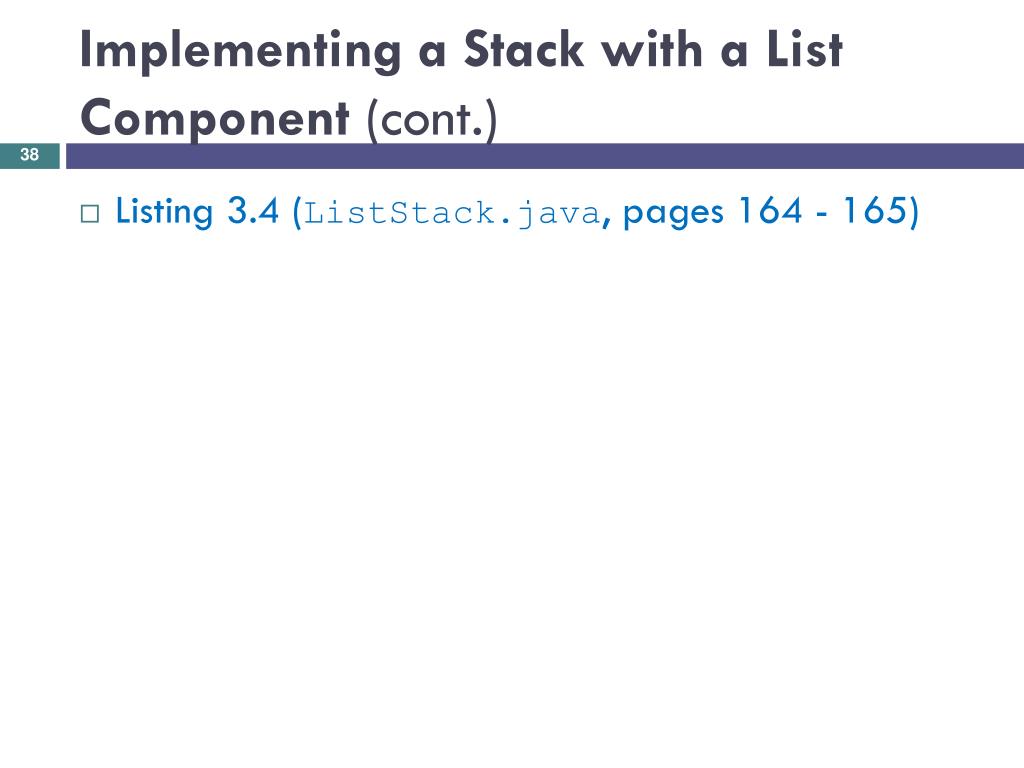Click the title word "Implementing"
Viewport: 1024px width, 768px height.
coord(240,51)
